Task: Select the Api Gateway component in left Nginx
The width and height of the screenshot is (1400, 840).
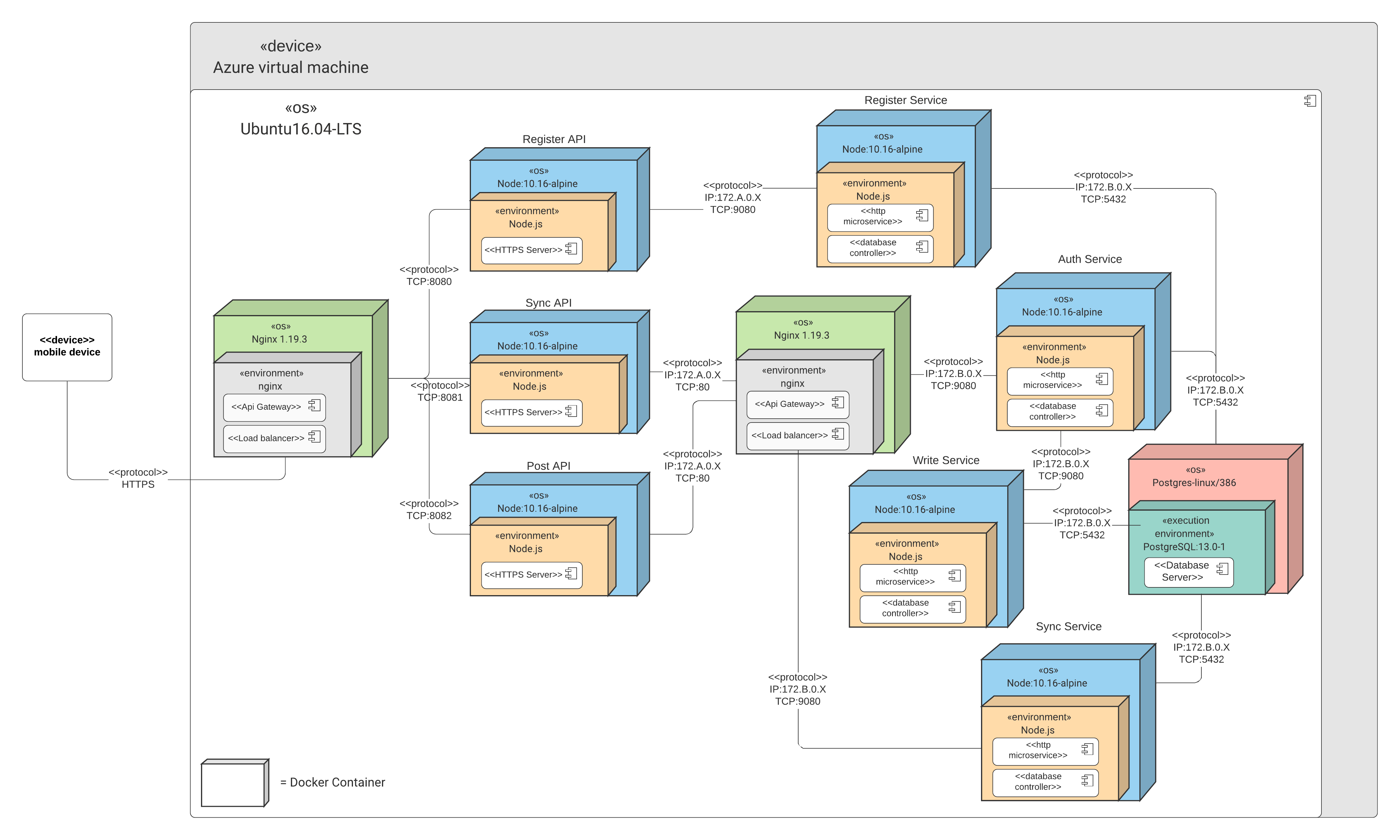Action: pos(266,406)
